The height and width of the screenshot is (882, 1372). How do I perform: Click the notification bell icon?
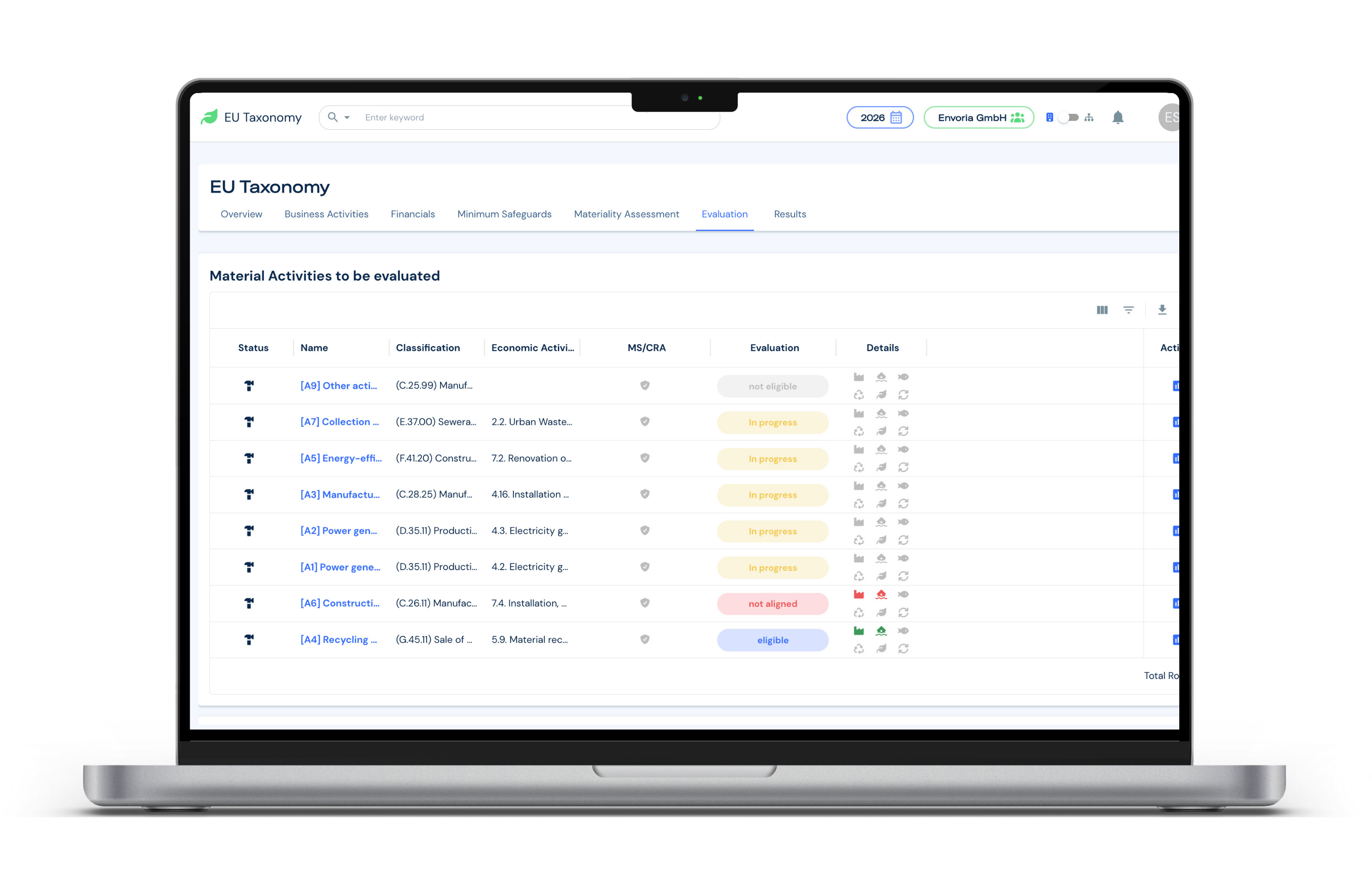[1117, 118]
